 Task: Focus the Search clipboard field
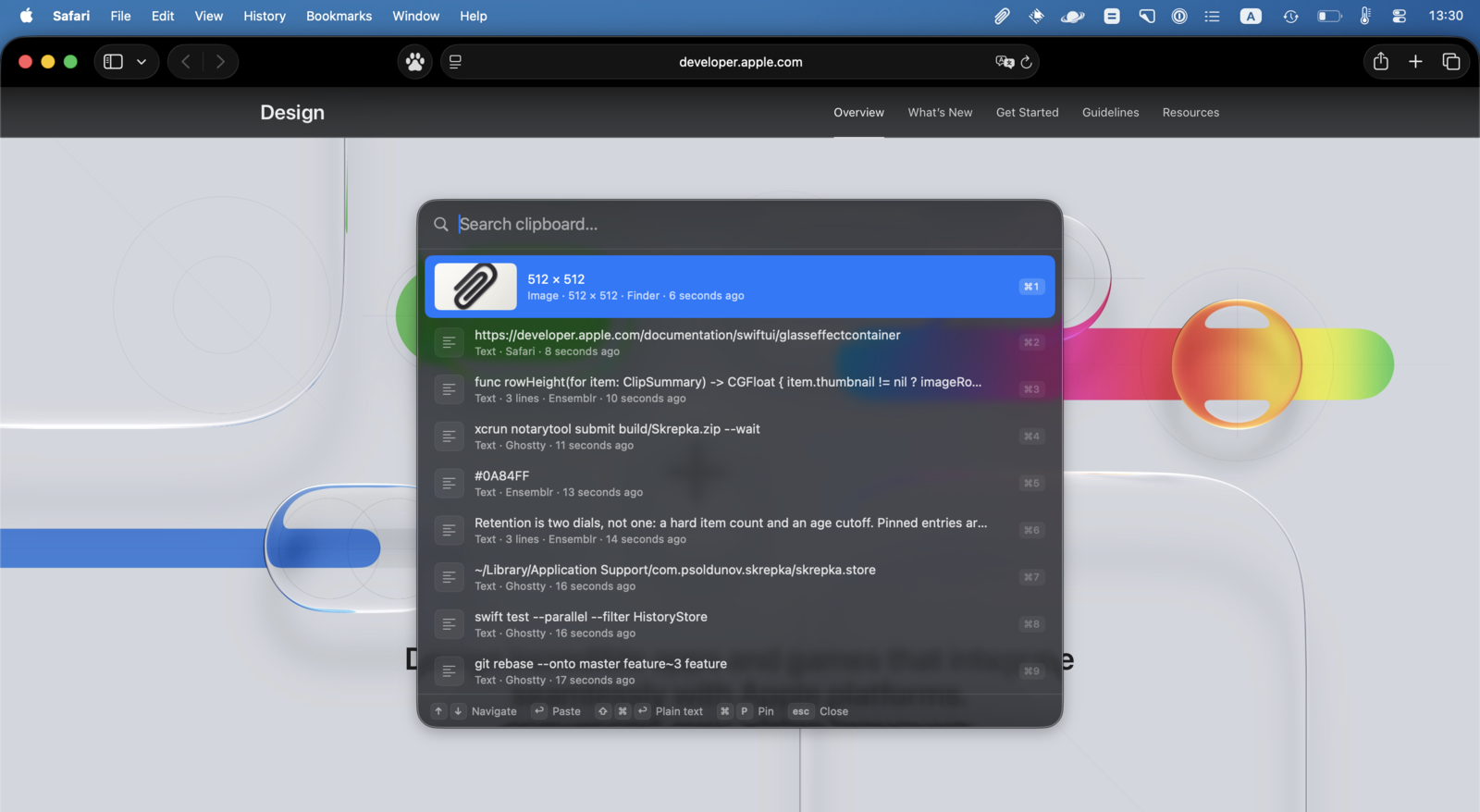(x=740, y=224)
